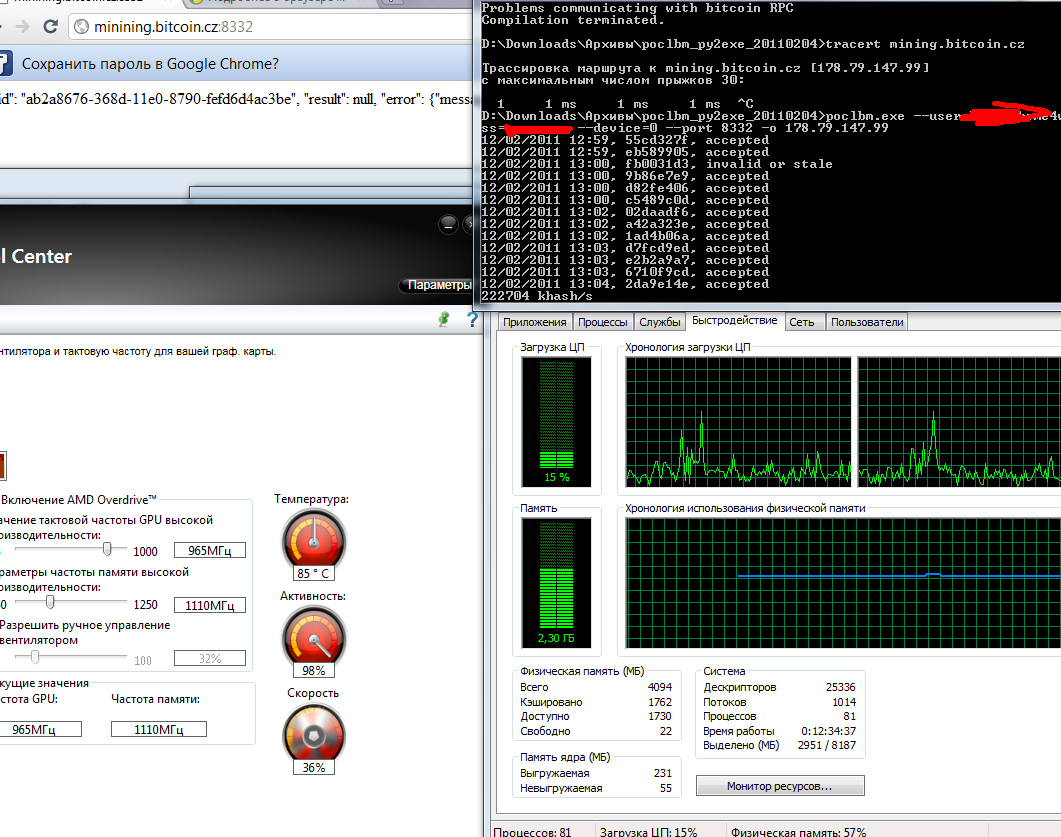This screenshot has height=837, width=1061.
Task: Click the current Частота памяти 1110МГц box
Action: point(159,729)
